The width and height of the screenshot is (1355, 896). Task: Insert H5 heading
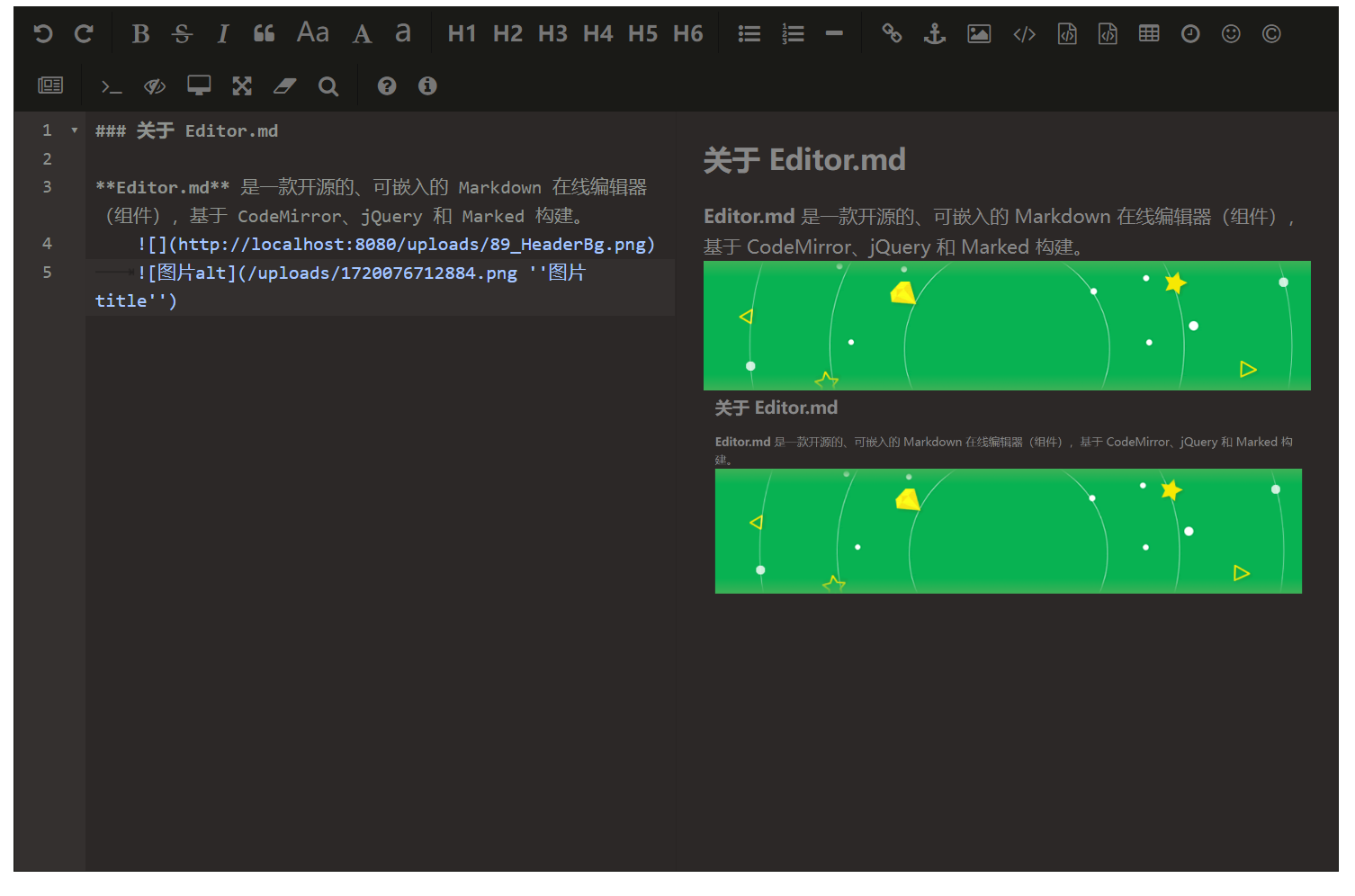(642, 34)
